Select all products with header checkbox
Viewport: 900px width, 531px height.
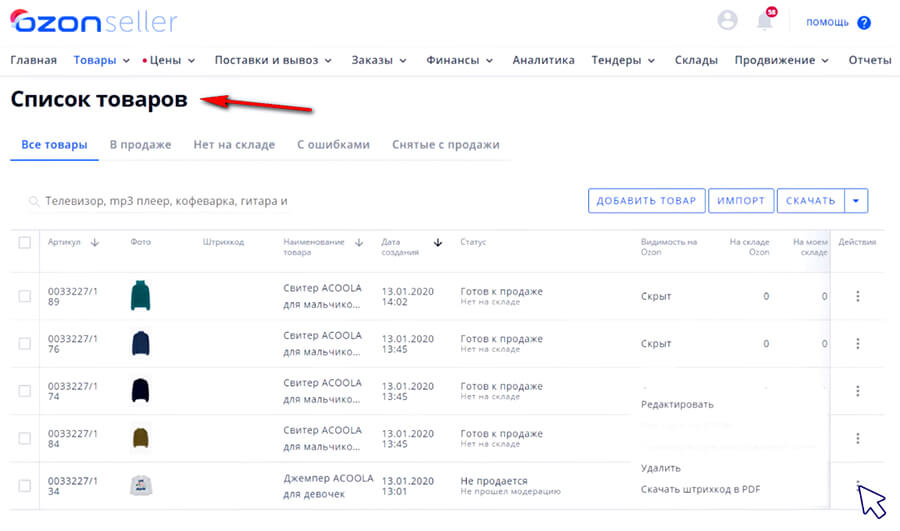tap(25, 242)
